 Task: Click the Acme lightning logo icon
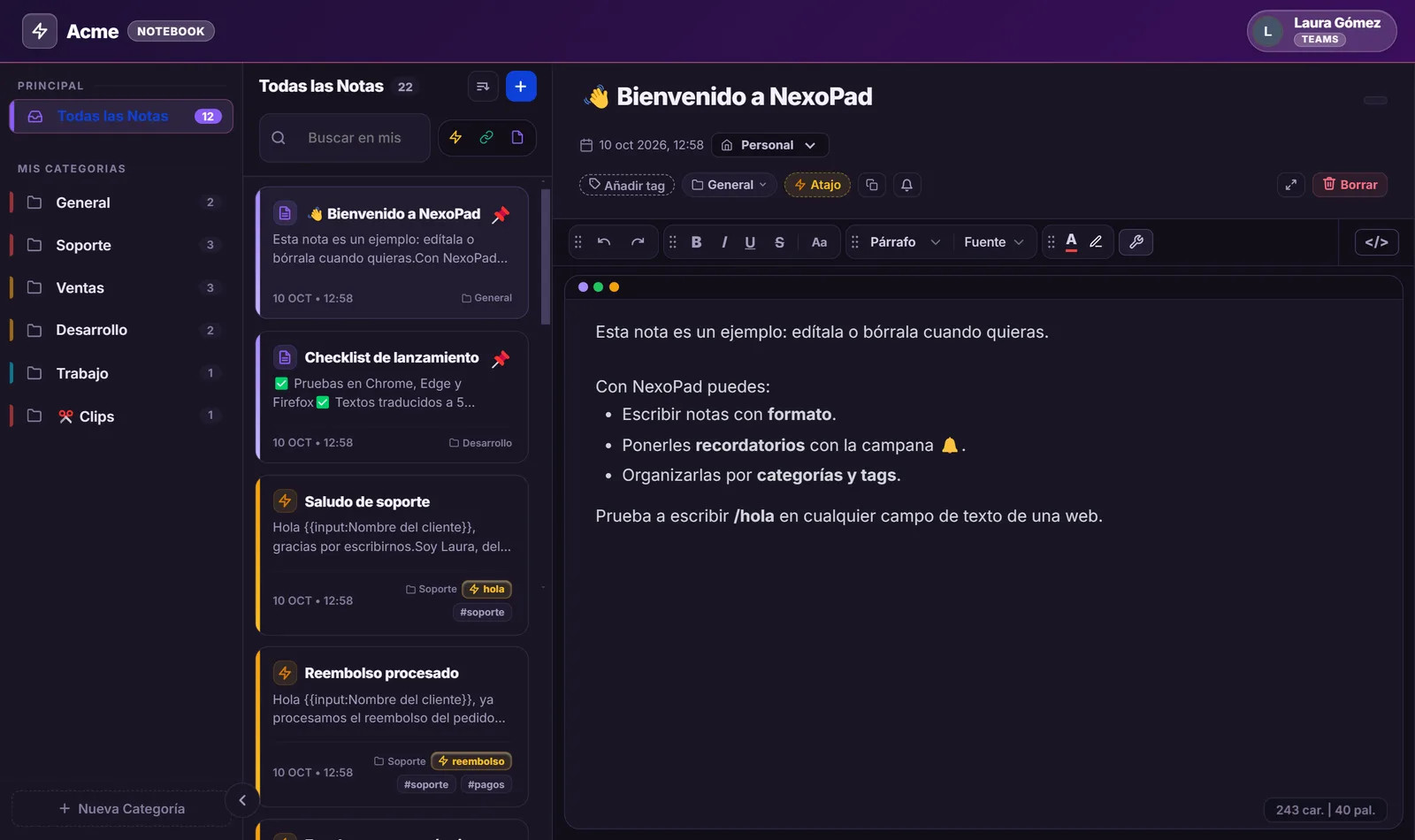tap(40, 31)
